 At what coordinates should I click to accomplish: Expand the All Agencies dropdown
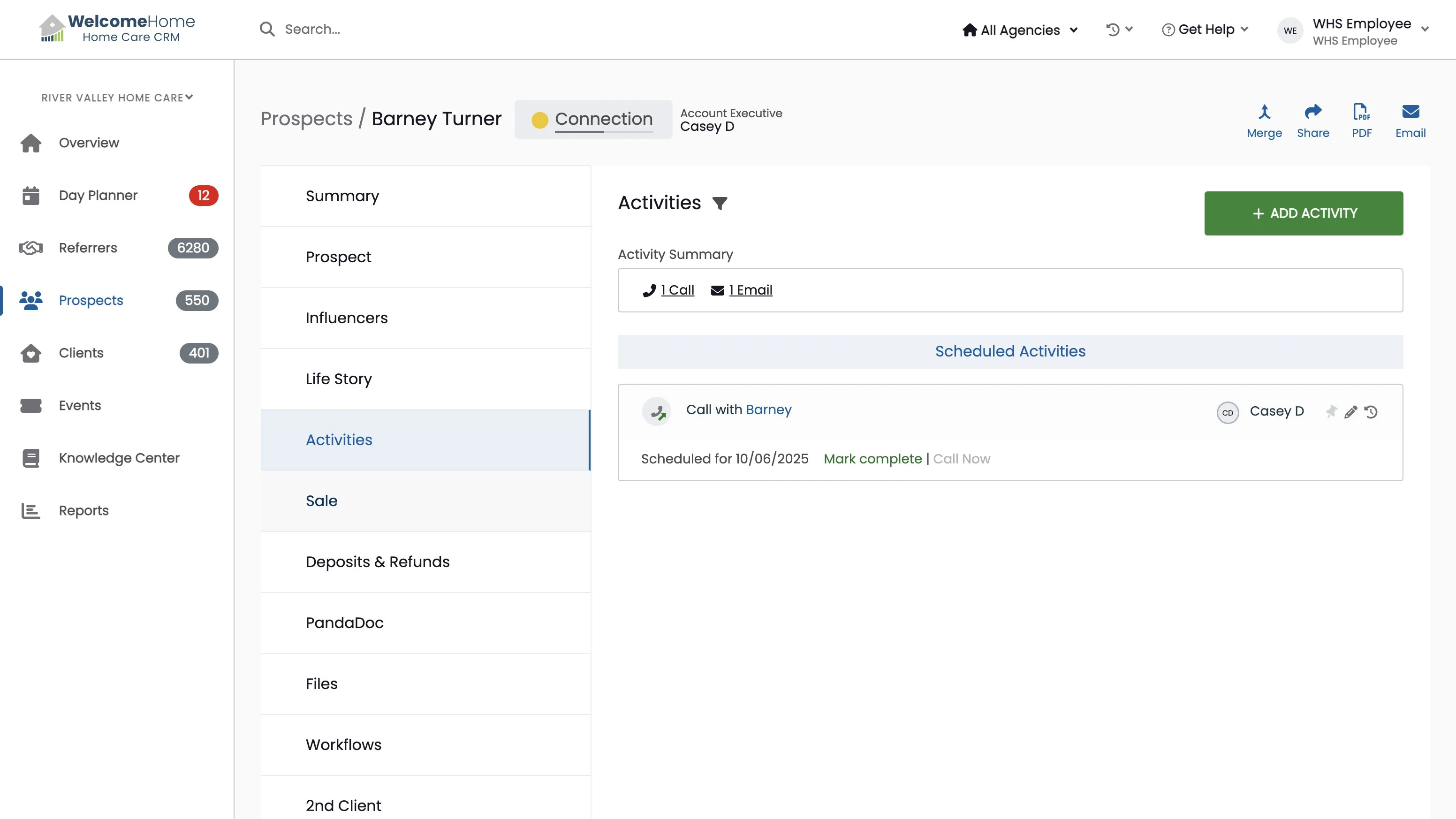point(1020,30)
